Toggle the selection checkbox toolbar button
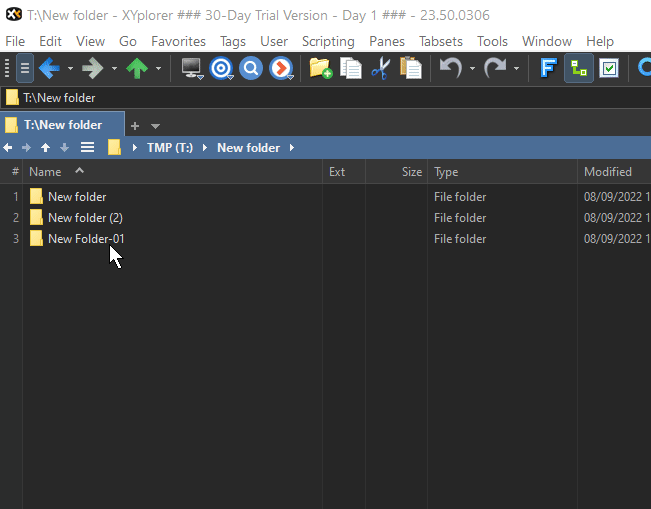Viewport: 651px width, 509px height. pos(609,68)
